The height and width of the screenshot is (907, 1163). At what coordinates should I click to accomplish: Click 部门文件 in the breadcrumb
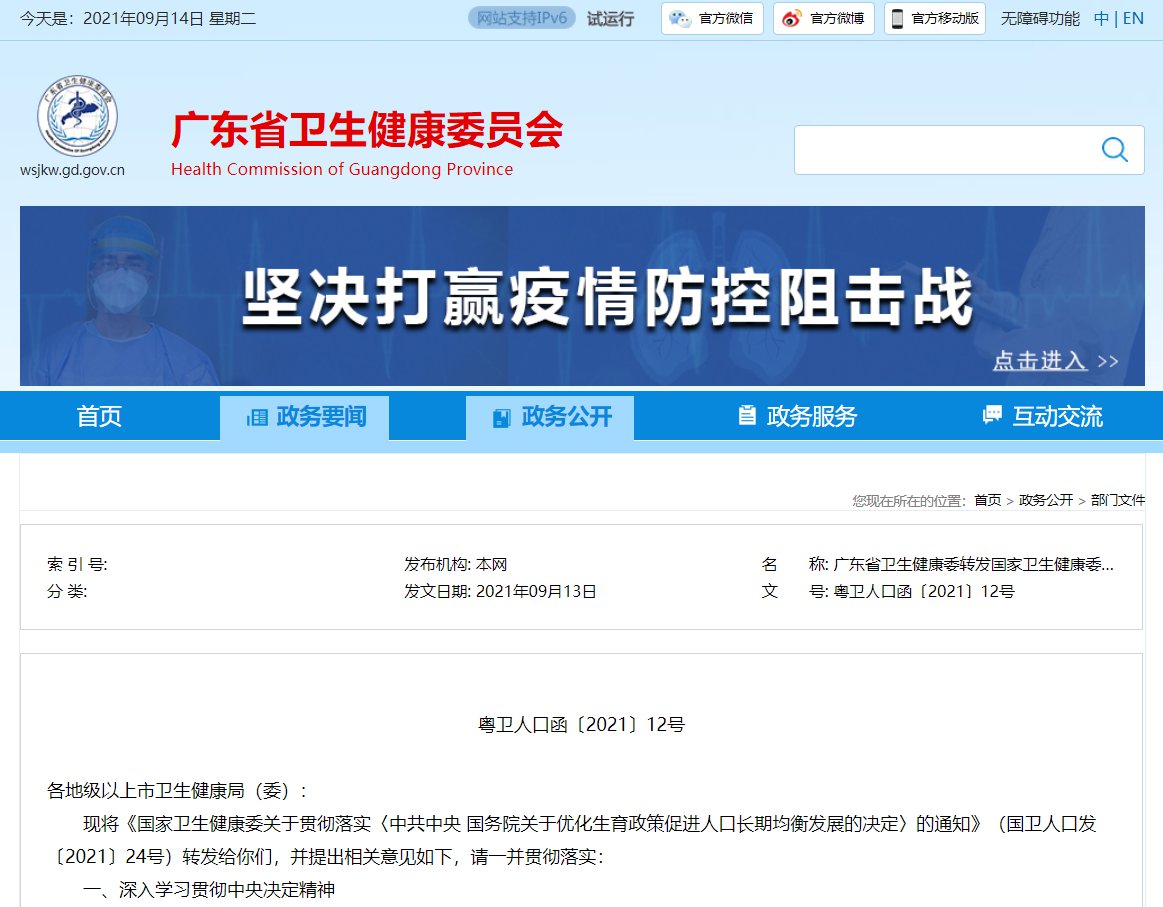point(1117,500)
